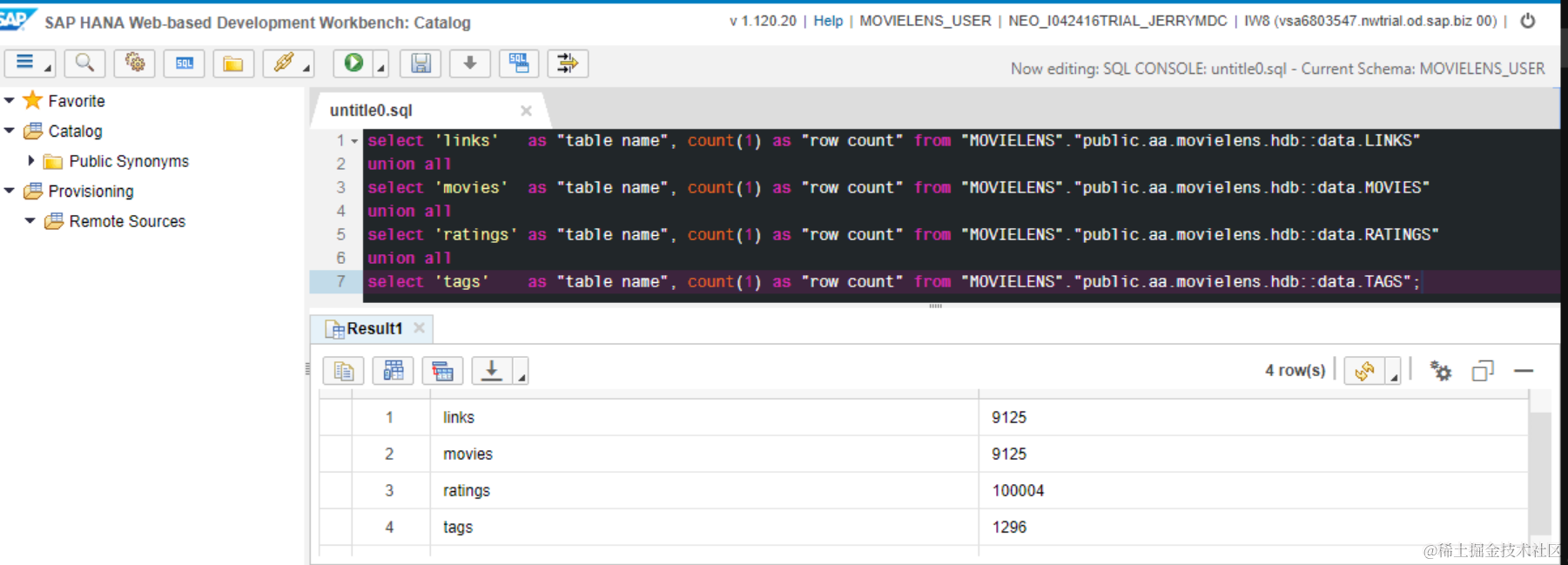
Task: Click editor line number 3
Action: pos(340,187)
